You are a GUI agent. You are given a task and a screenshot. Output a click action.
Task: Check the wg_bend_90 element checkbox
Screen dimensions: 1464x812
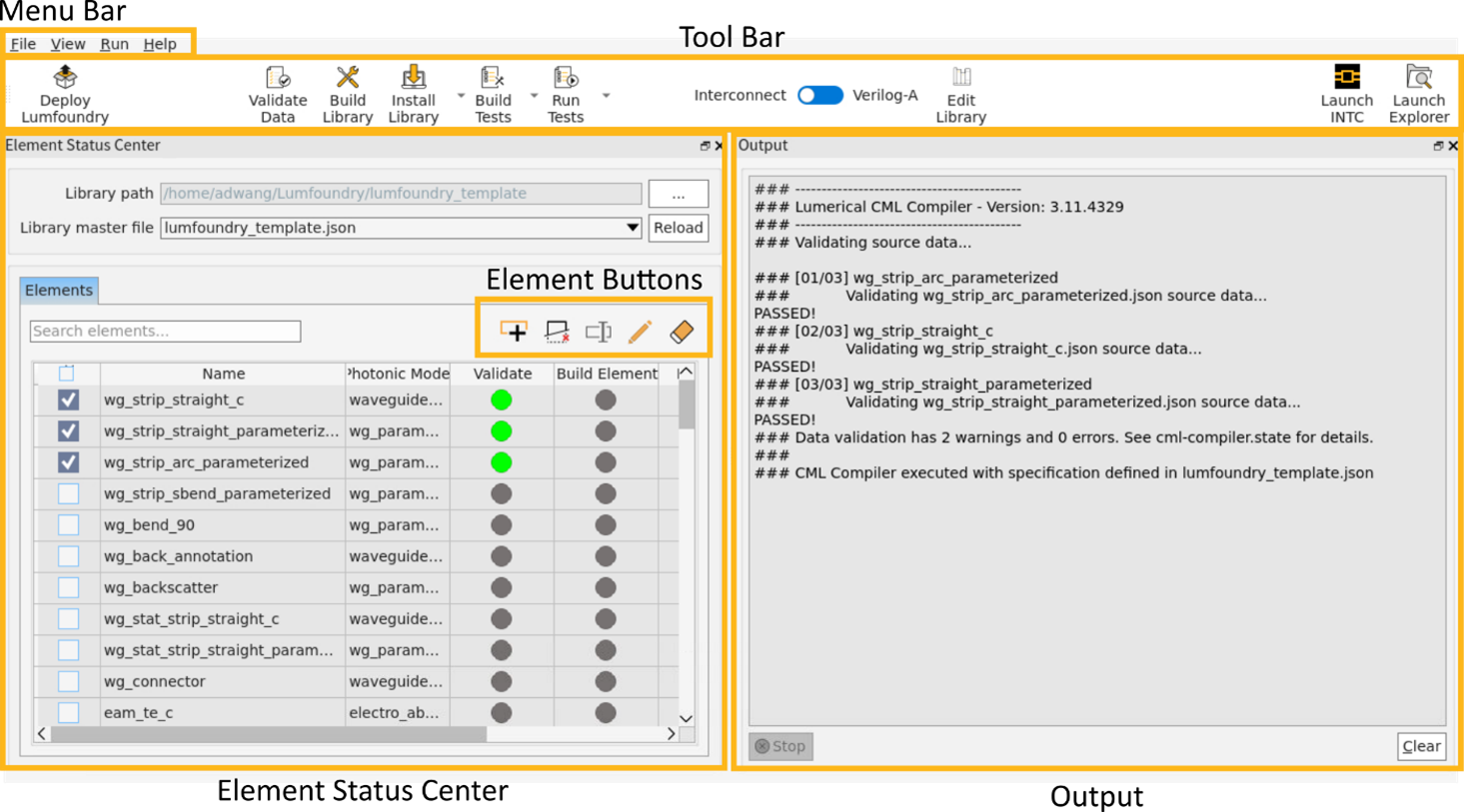(x=67, y=524)
